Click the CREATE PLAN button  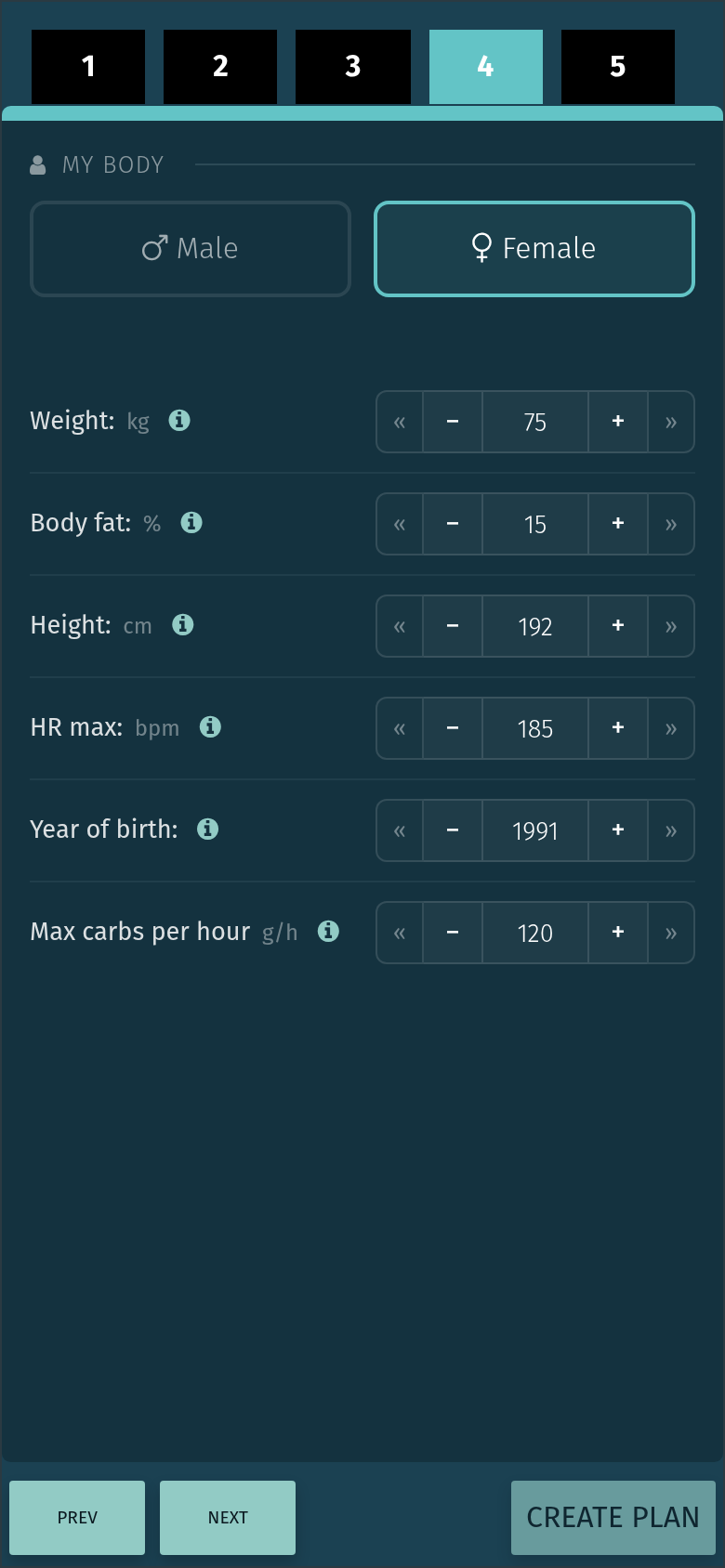613,1518
